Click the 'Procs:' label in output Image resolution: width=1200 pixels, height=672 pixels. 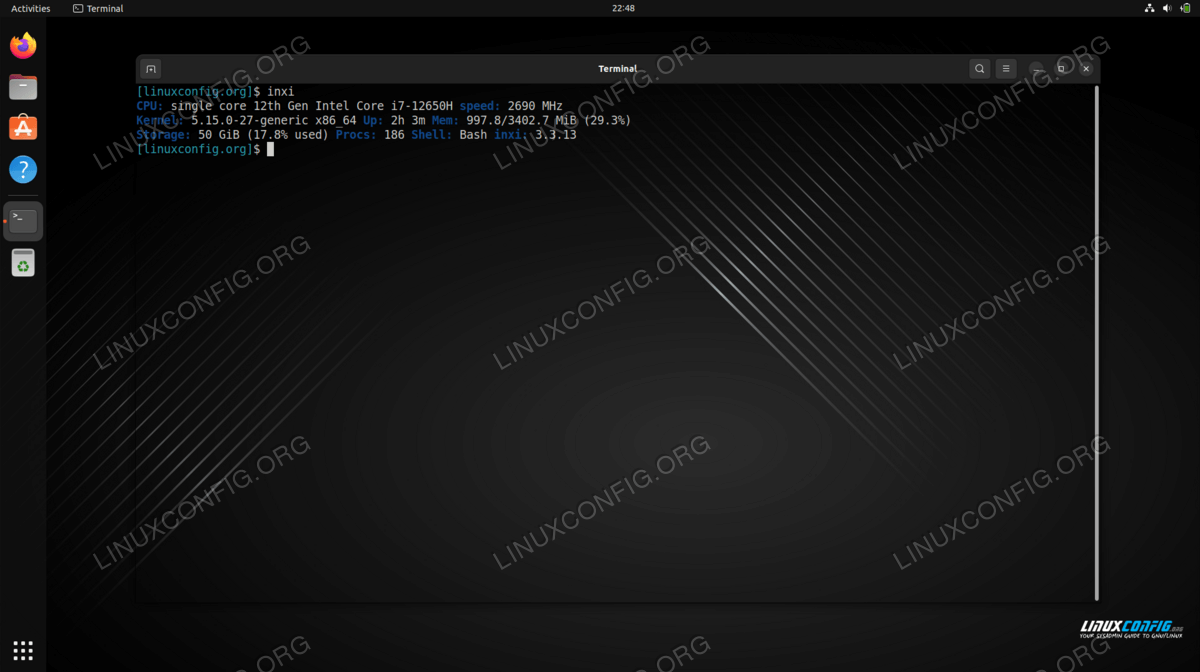pyautogui.click(x=356, y=135)
